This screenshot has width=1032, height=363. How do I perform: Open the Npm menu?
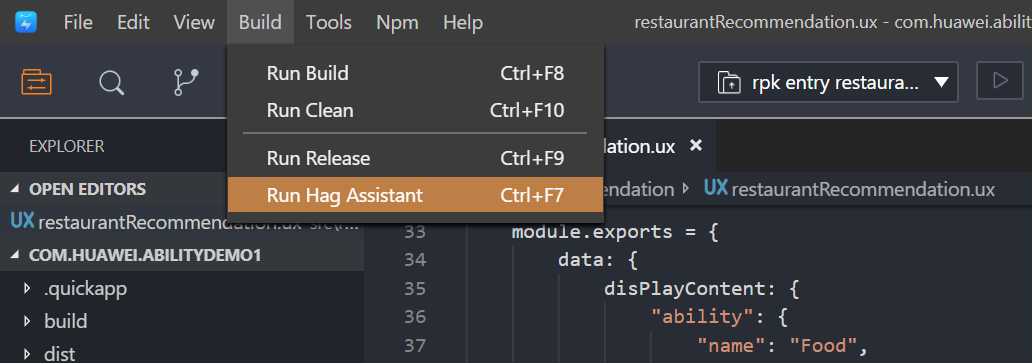click(397, 22)
